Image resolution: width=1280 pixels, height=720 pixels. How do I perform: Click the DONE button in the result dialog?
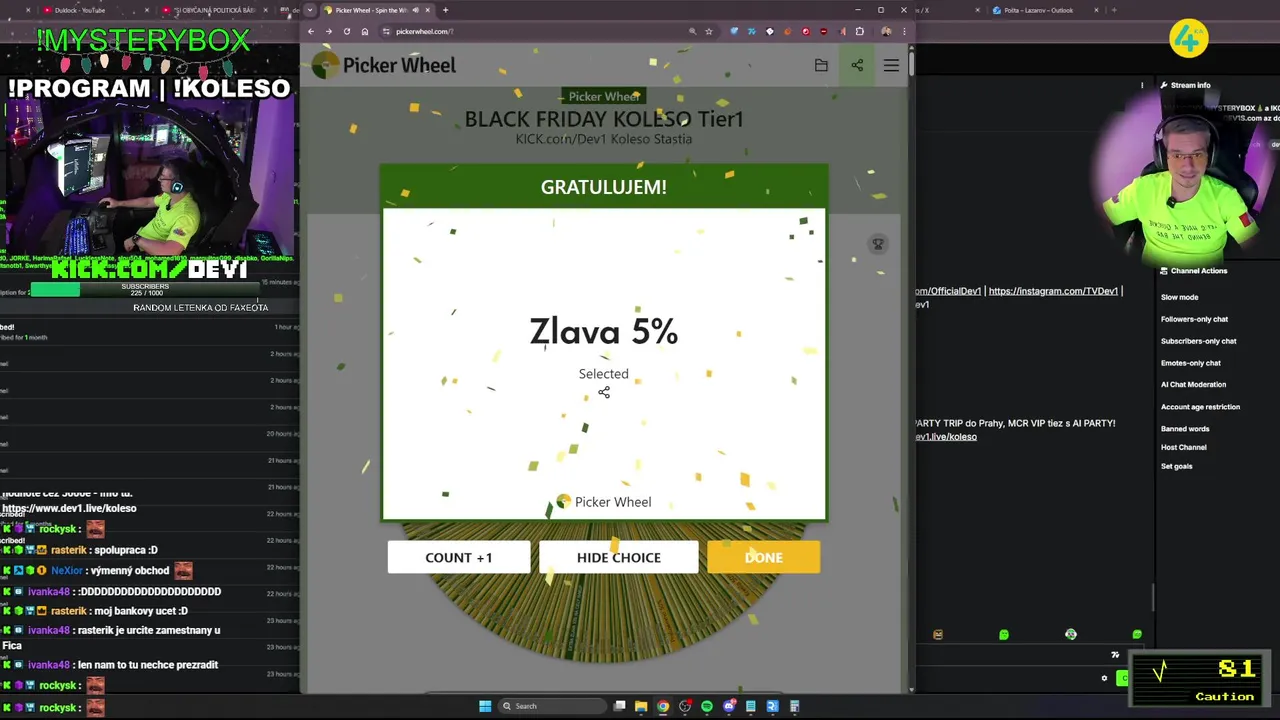pos(763,557)
